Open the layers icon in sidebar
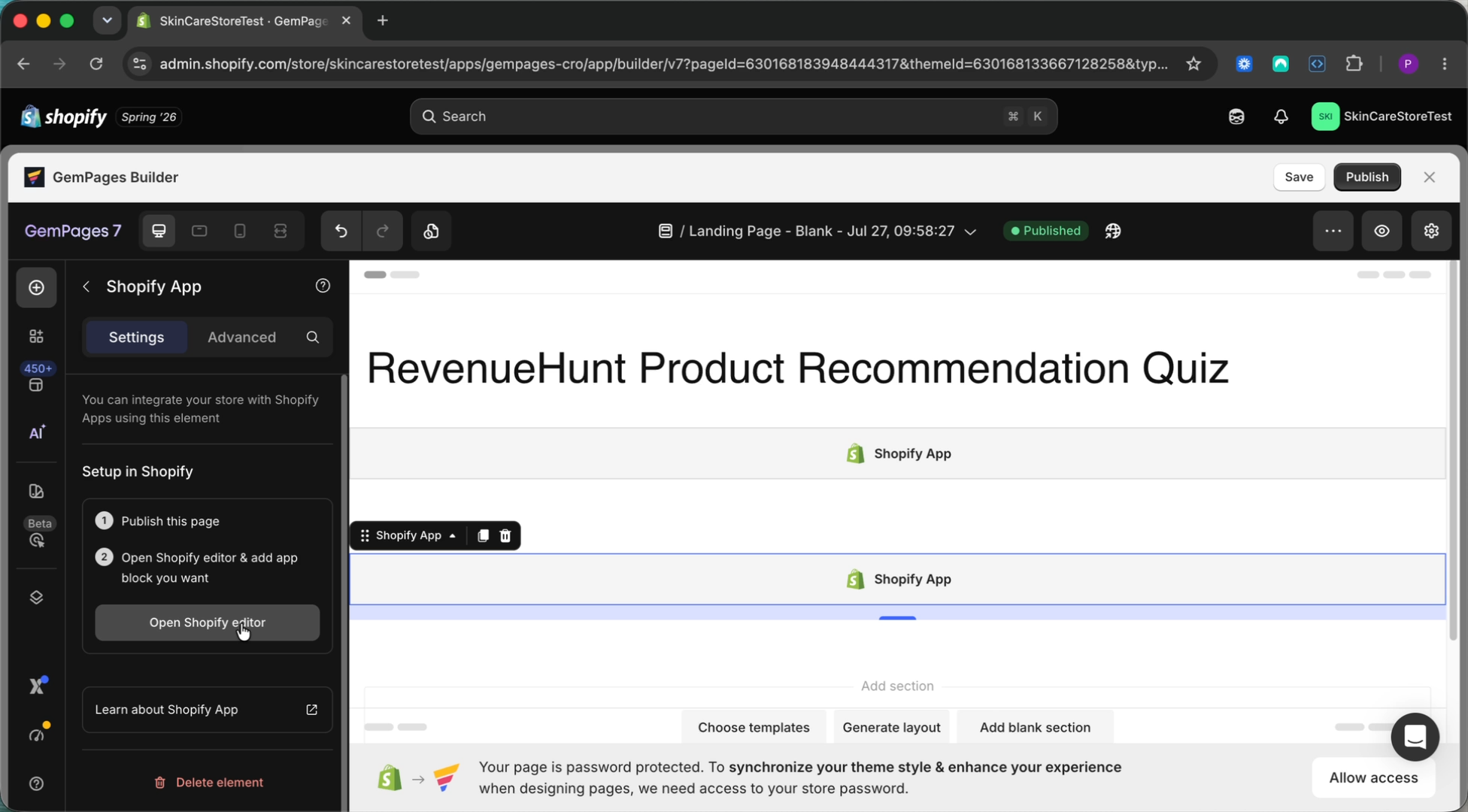This screenshot has width=1468, height=812. [36, 598]
